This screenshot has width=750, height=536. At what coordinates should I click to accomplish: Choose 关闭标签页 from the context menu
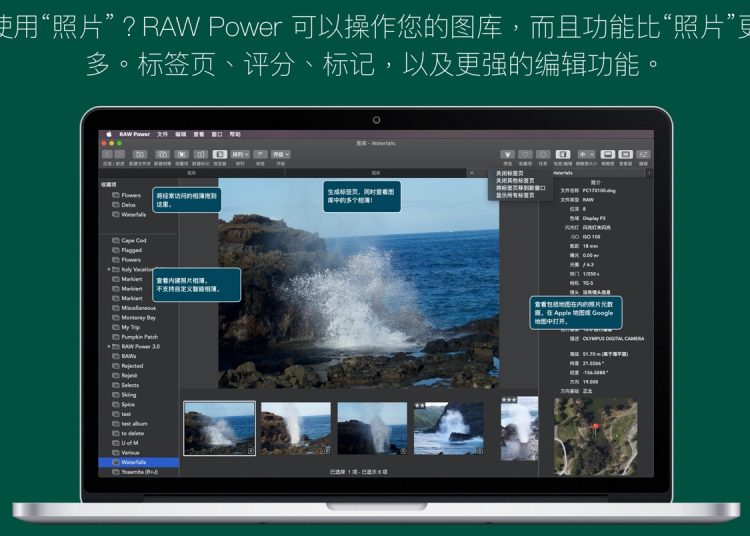(x=510, y=173)
